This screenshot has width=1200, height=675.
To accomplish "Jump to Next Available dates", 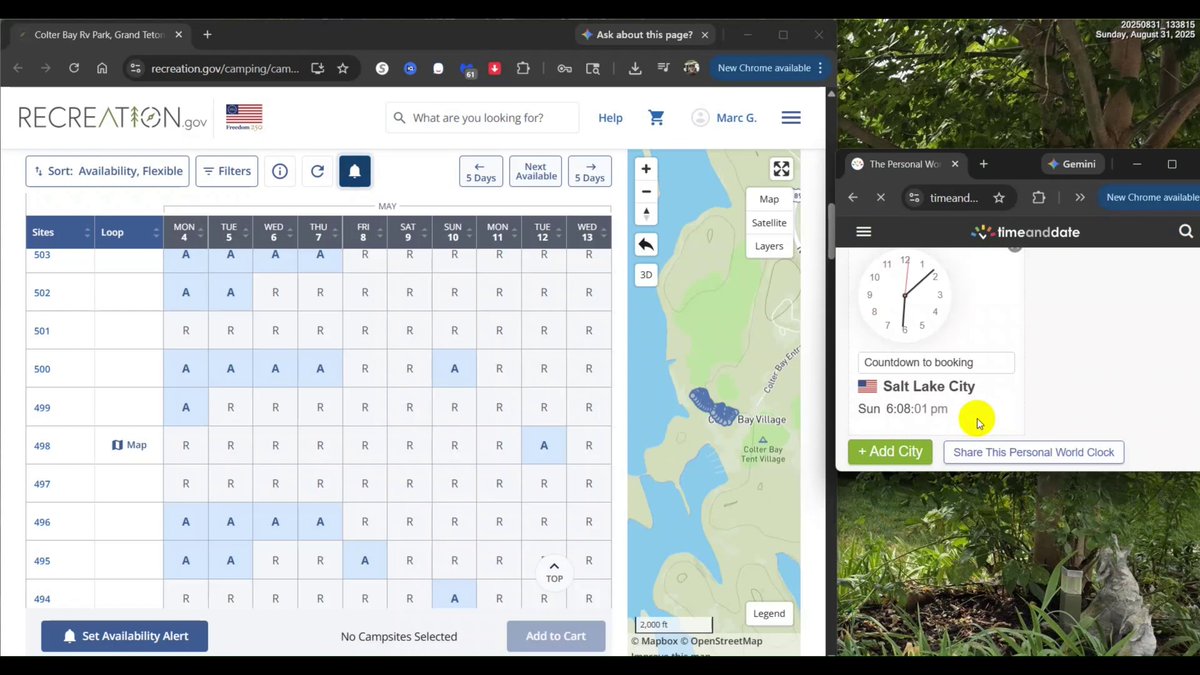I will tap(536, 171).
